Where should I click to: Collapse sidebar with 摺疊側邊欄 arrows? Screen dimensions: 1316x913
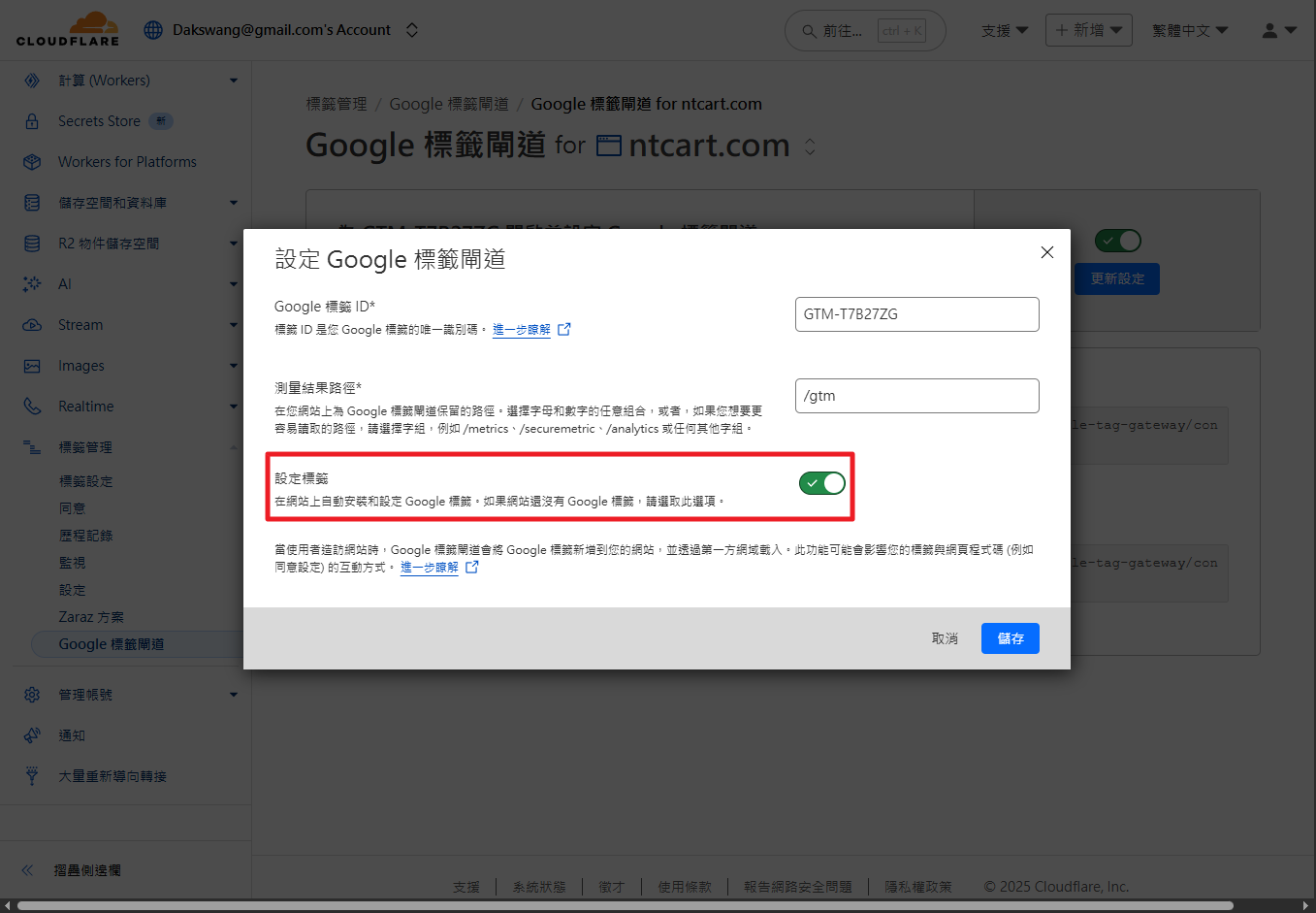click(27, 870)
